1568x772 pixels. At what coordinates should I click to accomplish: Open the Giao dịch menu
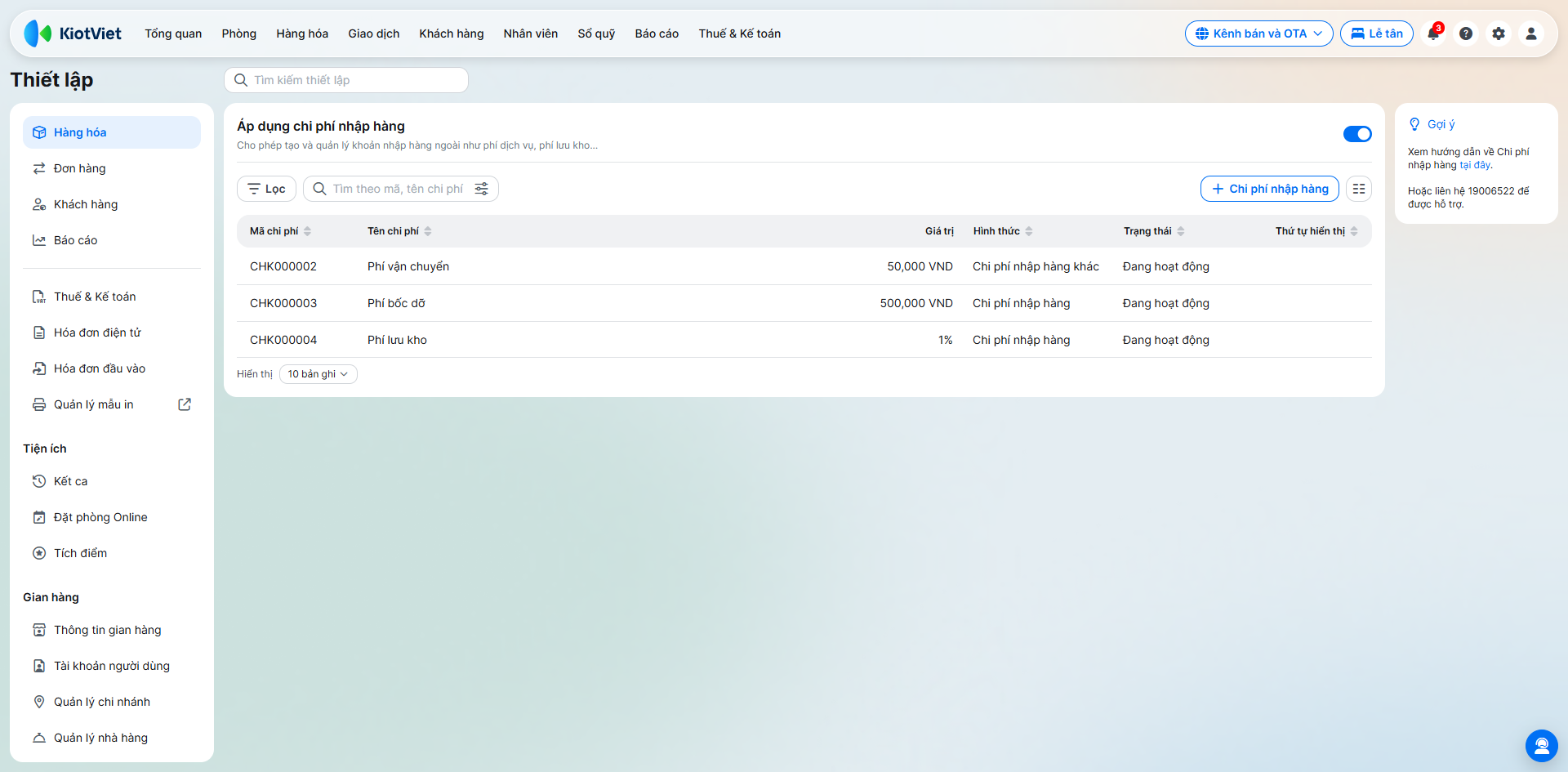(374, 33)
